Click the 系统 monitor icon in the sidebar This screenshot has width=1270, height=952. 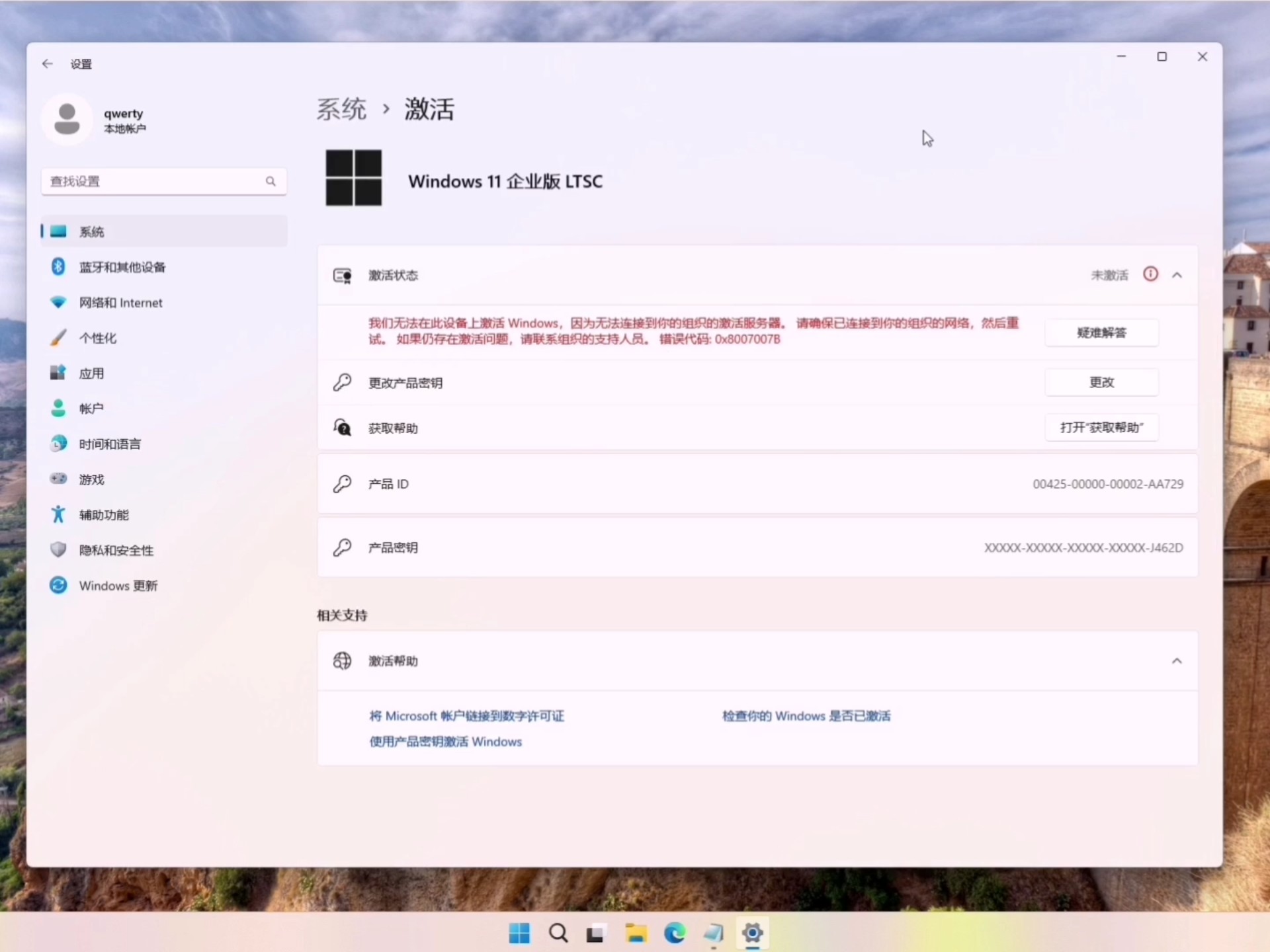pos(58,231)
